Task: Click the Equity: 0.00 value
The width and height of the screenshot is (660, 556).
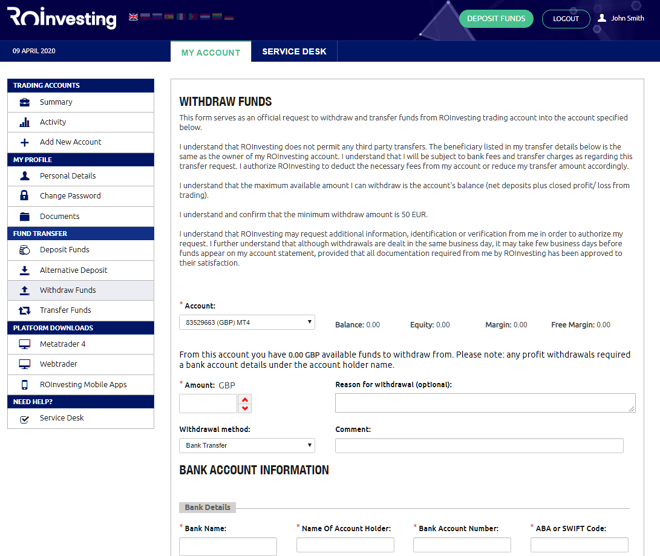Action: (x=430, y=325)
